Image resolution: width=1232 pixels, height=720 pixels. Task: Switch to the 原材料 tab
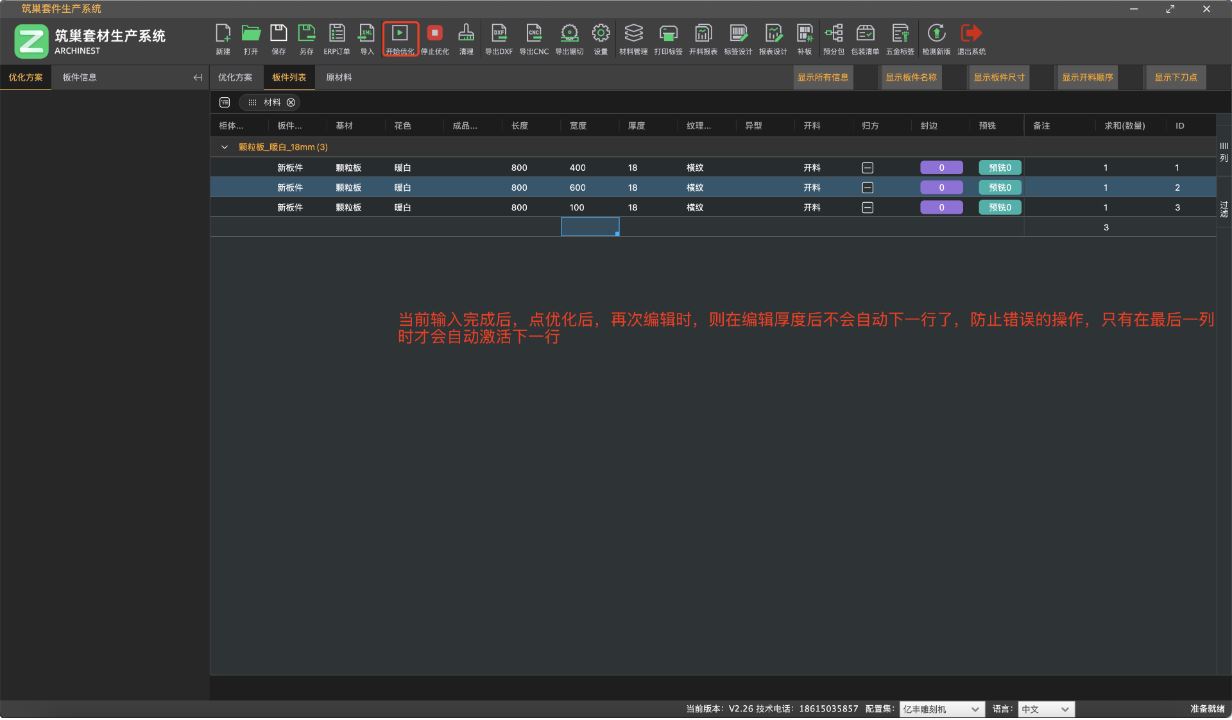point(339,77)
